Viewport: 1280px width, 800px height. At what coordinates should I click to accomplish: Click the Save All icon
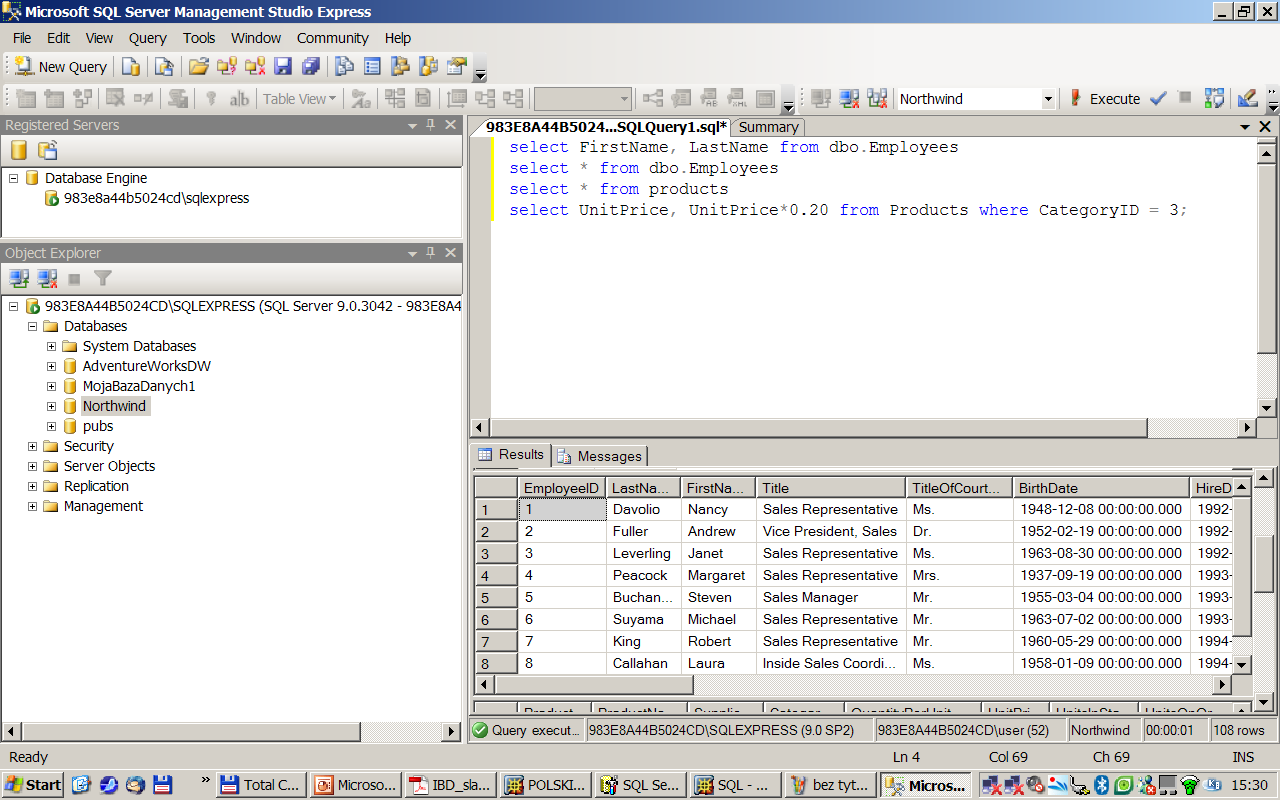pos(311,67)
